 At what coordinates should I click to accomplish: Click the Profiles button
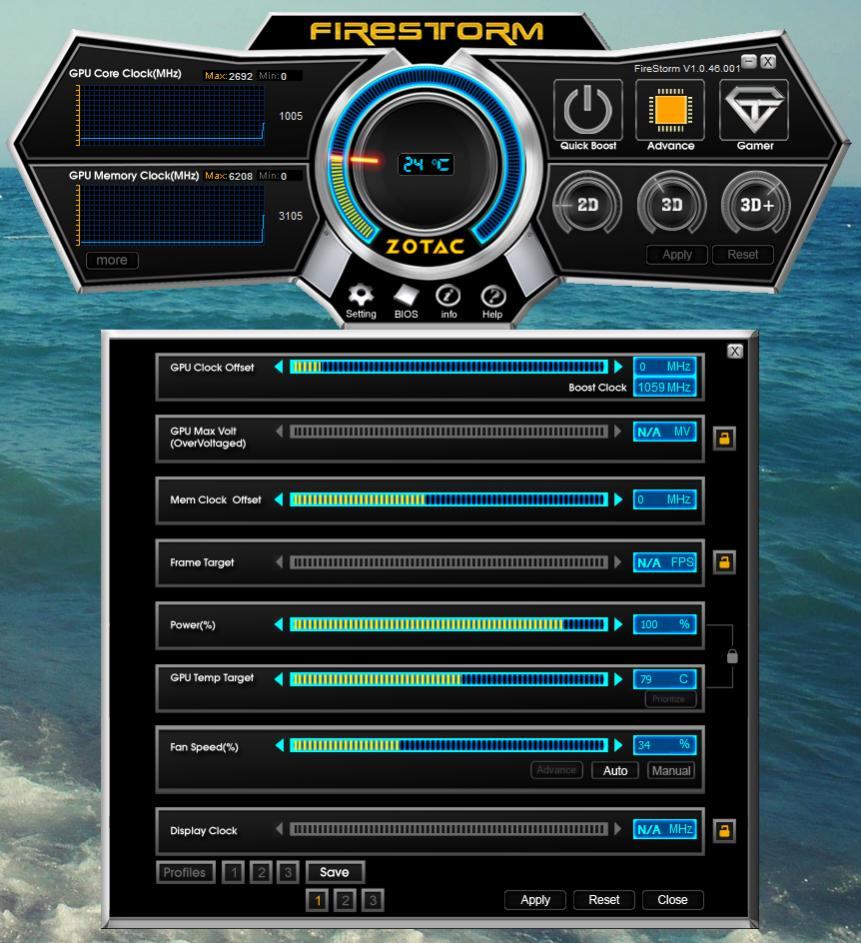[x=185, y=872]
